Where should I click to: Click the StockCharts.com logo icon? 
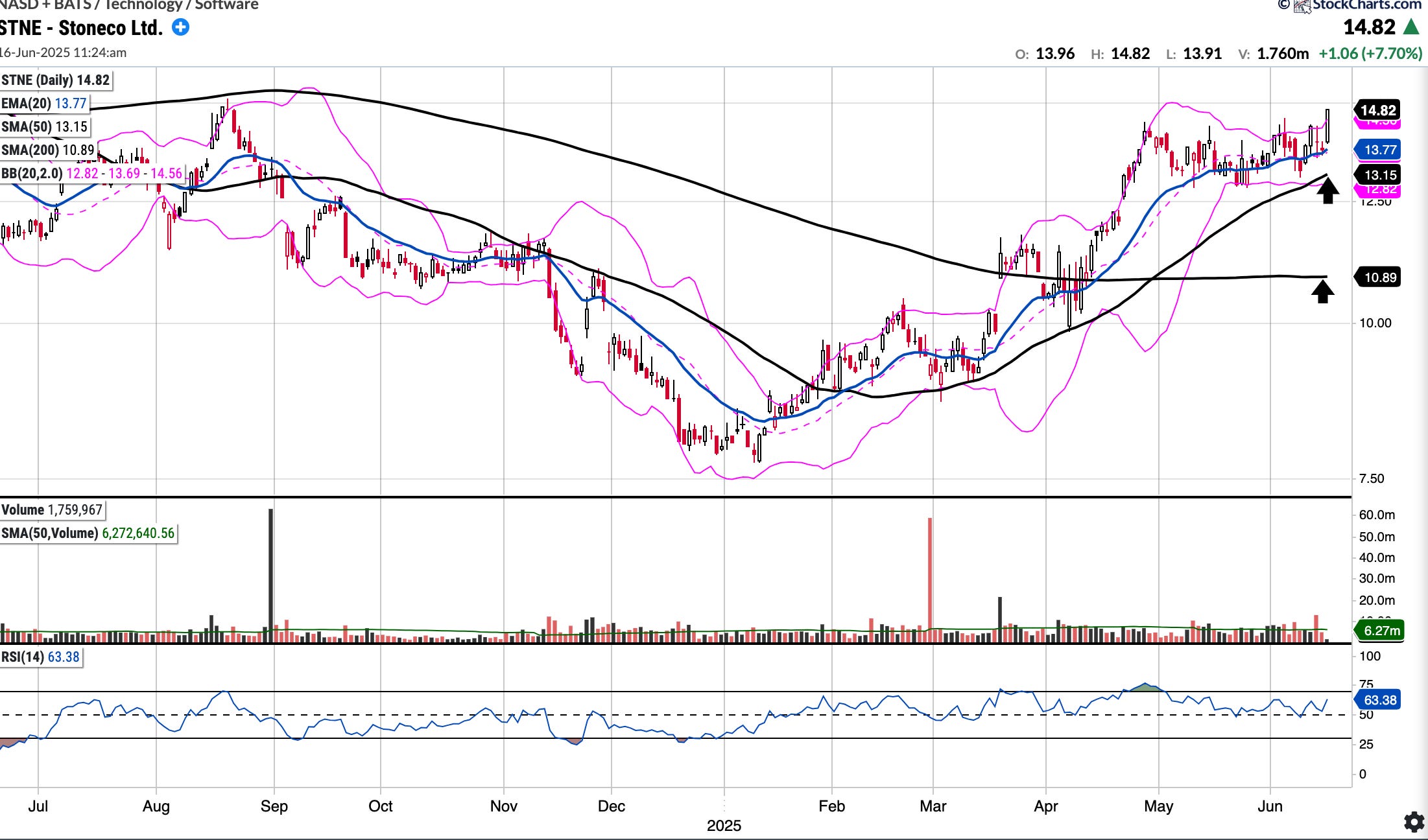[1302, 6]
